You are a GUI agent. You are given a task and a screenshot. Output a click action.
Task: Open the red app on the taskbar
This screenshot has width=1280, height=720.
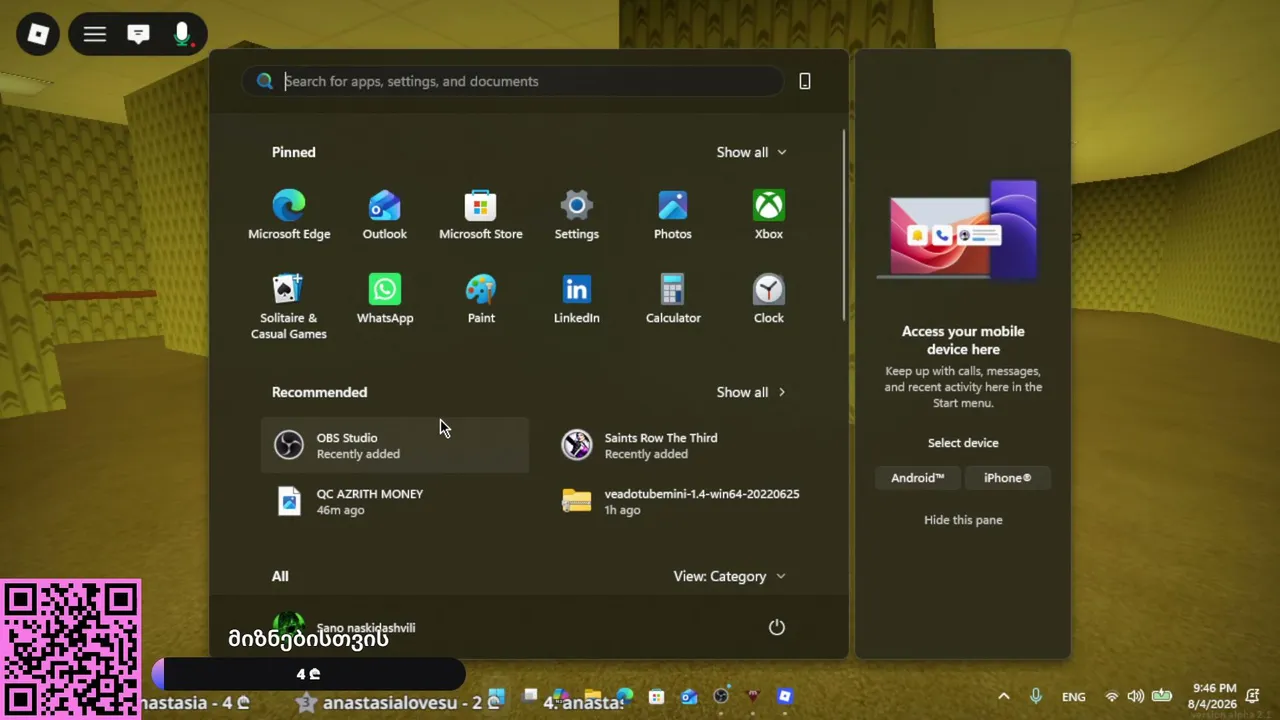(x=753, y=696)
